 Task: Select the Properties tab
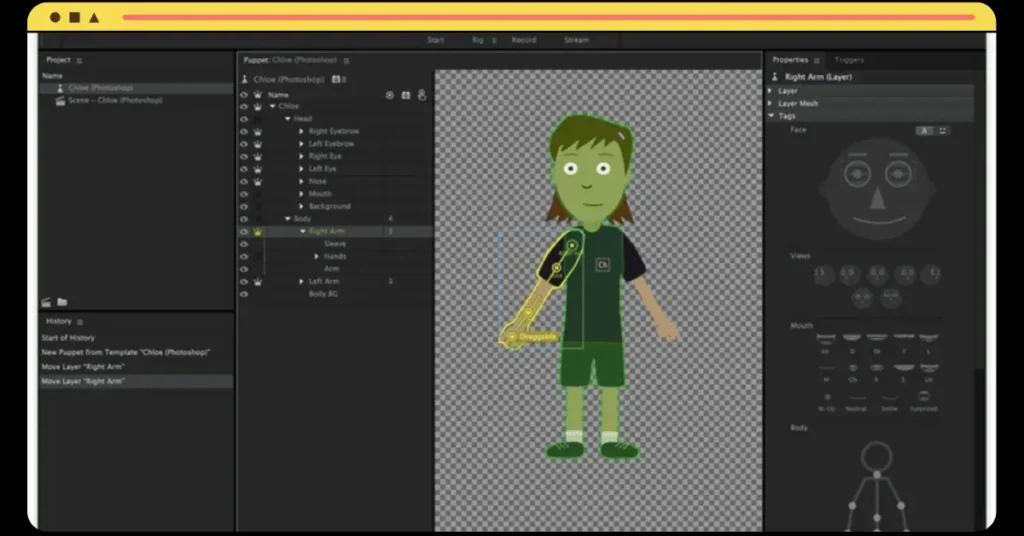790,60
